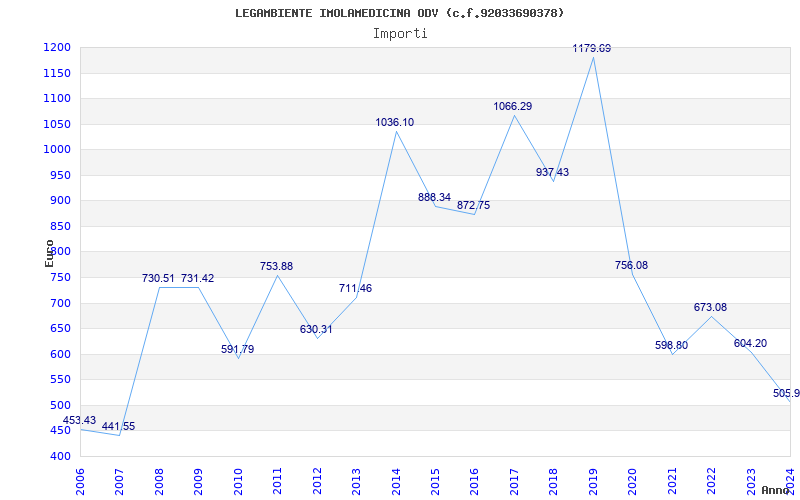The image size is (800, 500).
Task: Click the x-axis year 2013
Action: point(356,481)
